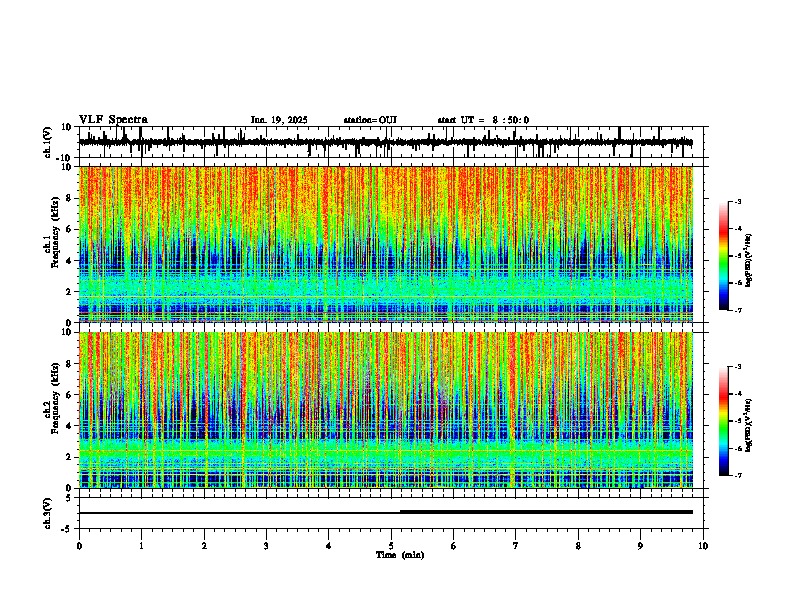Click inside the ch.1 spectrogram panel

(386, 244)
